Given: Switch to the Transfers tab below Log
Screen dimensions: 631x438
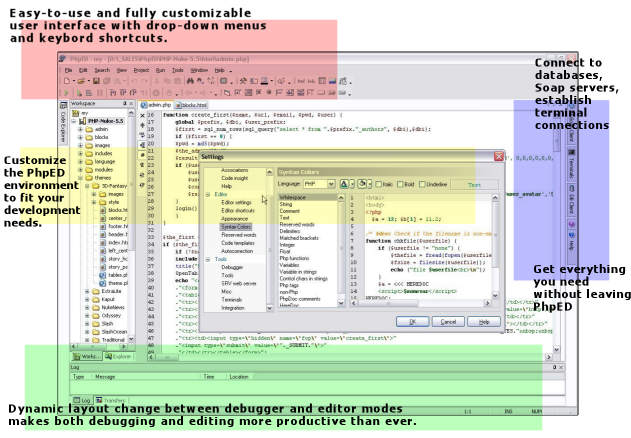Looking at the screenshot, I should pos(110,400).
